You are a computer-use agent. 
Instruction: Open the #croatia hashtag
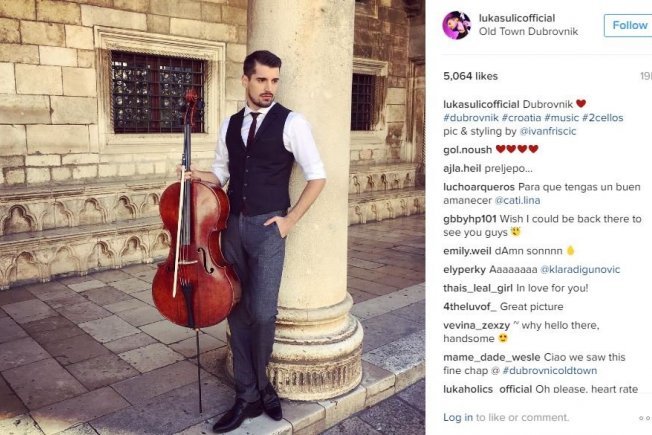pyautogui.click(x=521, y=118)
